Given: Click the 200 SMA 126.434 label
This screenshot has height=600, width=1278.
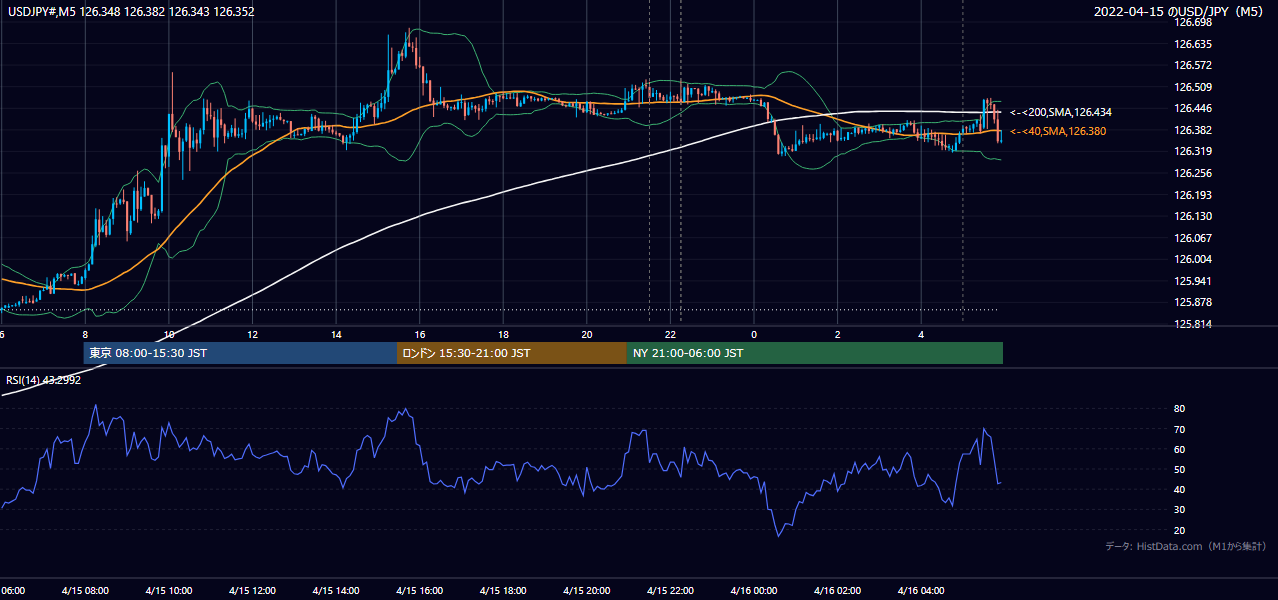Looking at the screenshot, I should (1061, 113).
